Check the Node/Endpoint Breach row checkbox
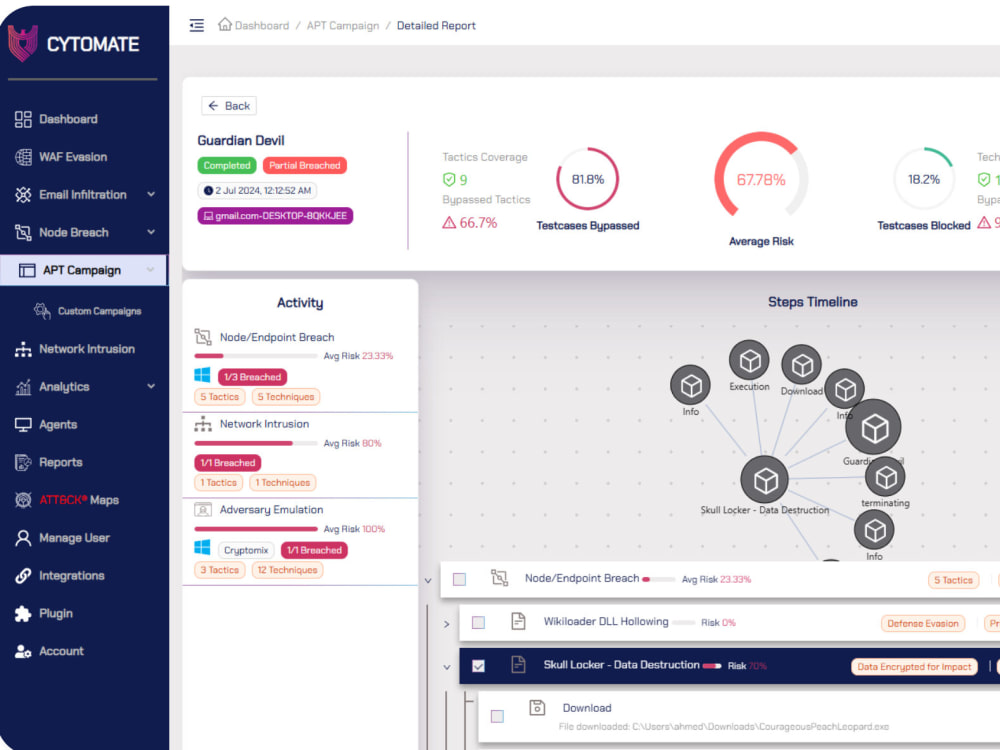The height and width of the screenshot is (750, 1000). (x=459, y=579)
